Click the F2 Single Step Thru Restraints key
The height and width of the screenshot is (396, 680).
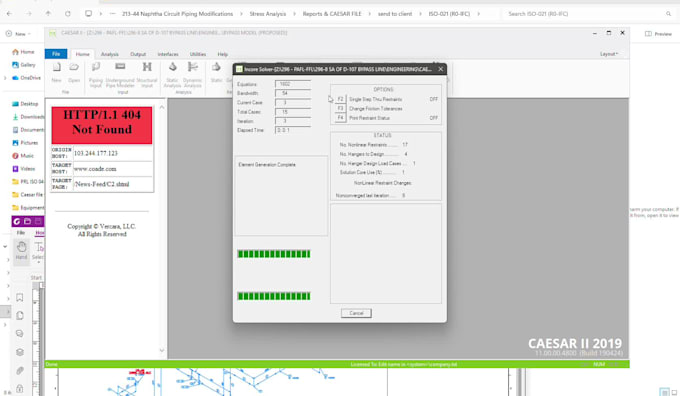point(340,99)
